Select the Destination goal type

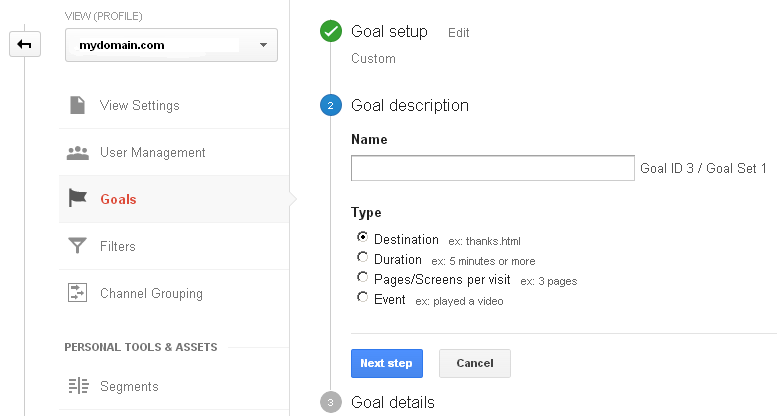click(x=362, y=238)
